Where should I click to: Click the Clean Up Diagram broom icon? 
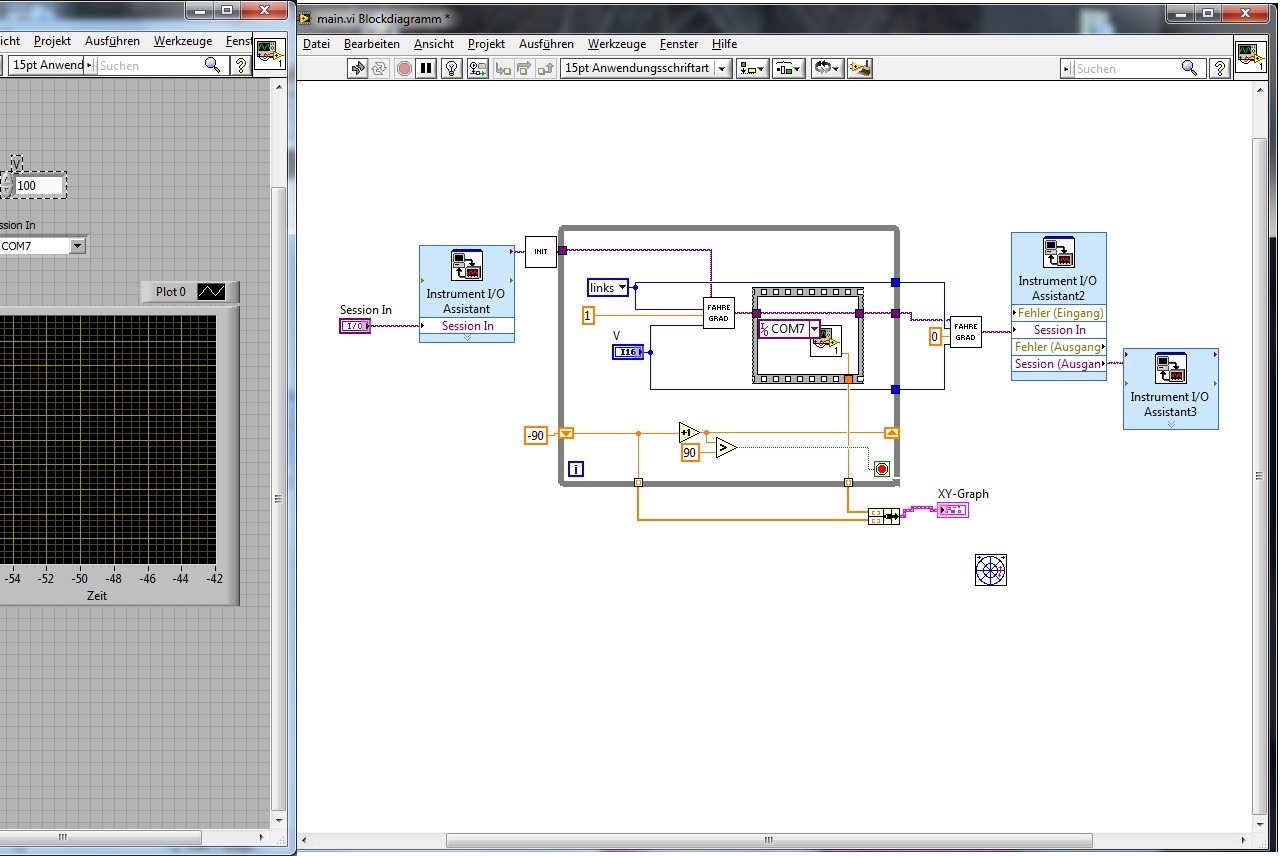point(859,68)
